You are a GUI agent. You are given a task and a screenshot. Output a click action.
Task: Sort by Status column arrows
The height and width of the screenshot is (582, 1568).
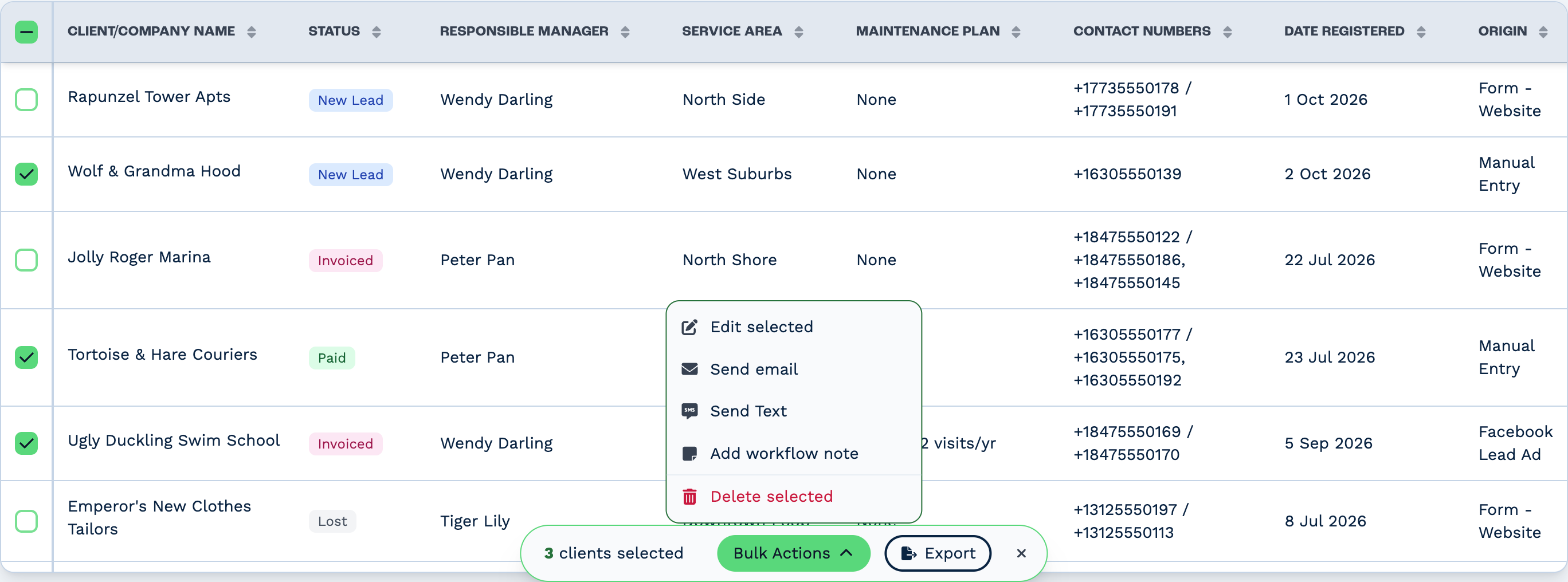coord(376,32)
